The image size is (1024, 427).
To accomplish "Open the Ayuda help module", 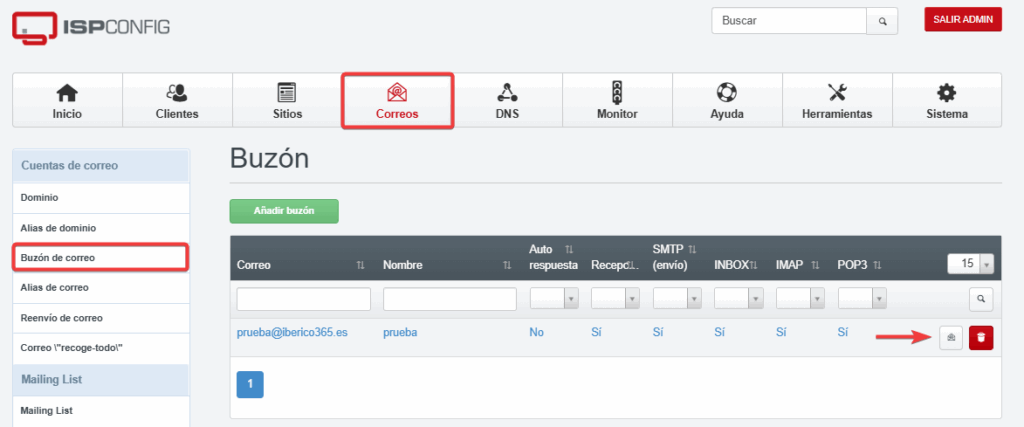I will point(727,100).
